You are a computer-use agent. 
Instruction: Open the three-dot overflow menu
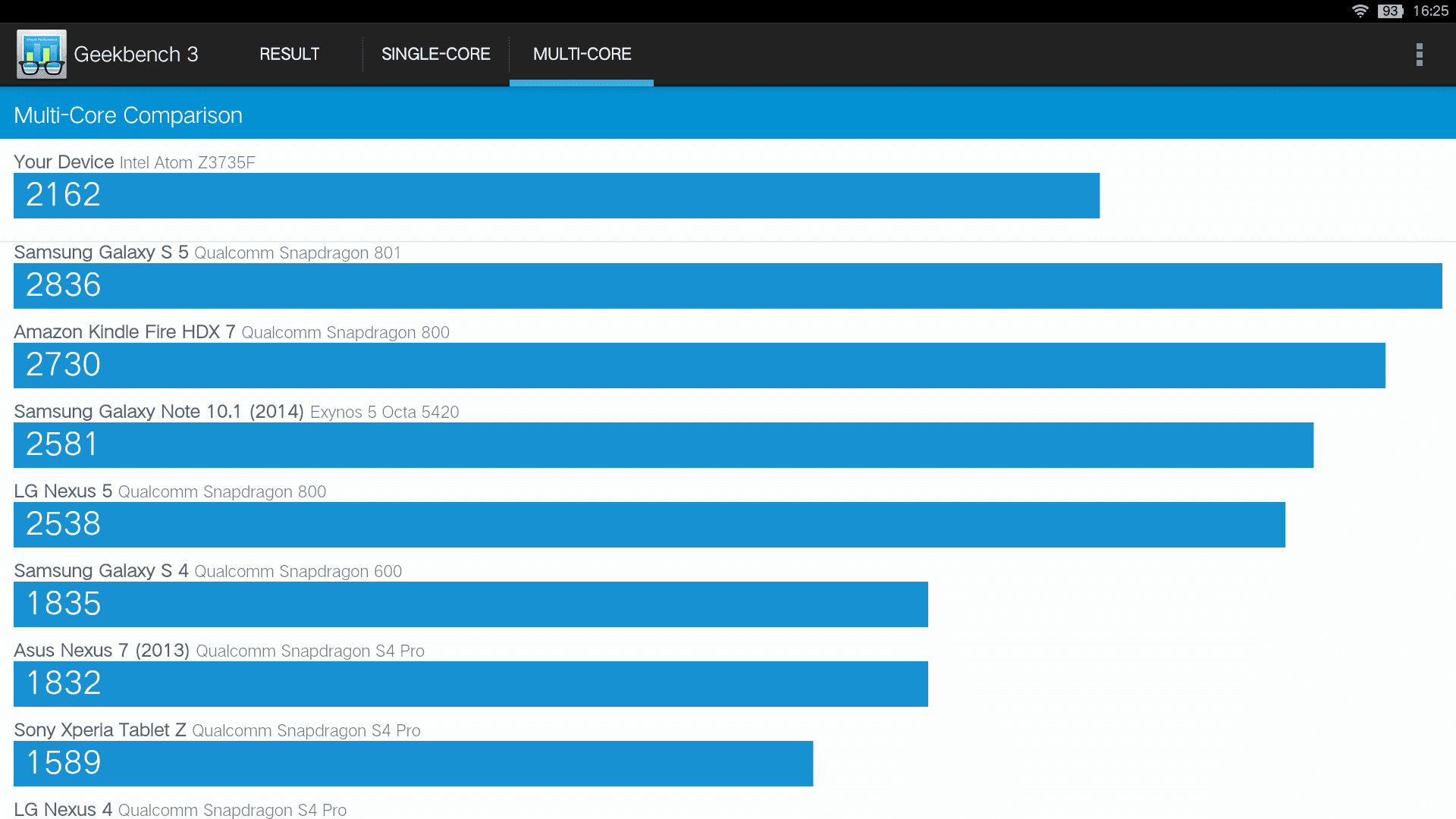[1419, 54]
